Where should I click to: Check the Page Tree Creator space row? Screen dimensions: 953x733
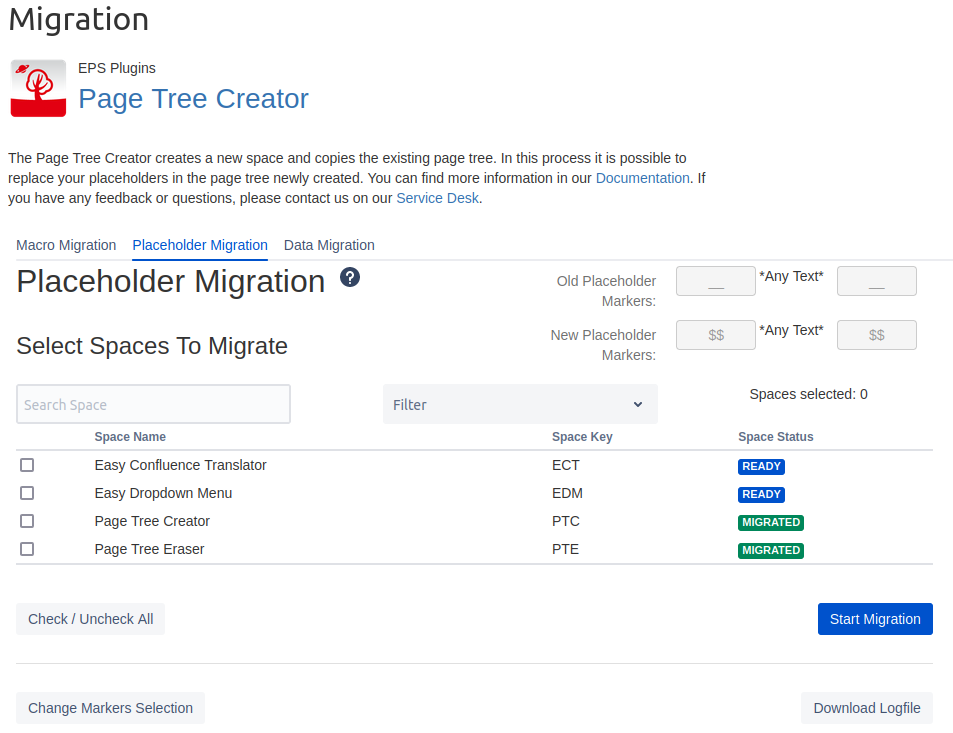(27, 521)
